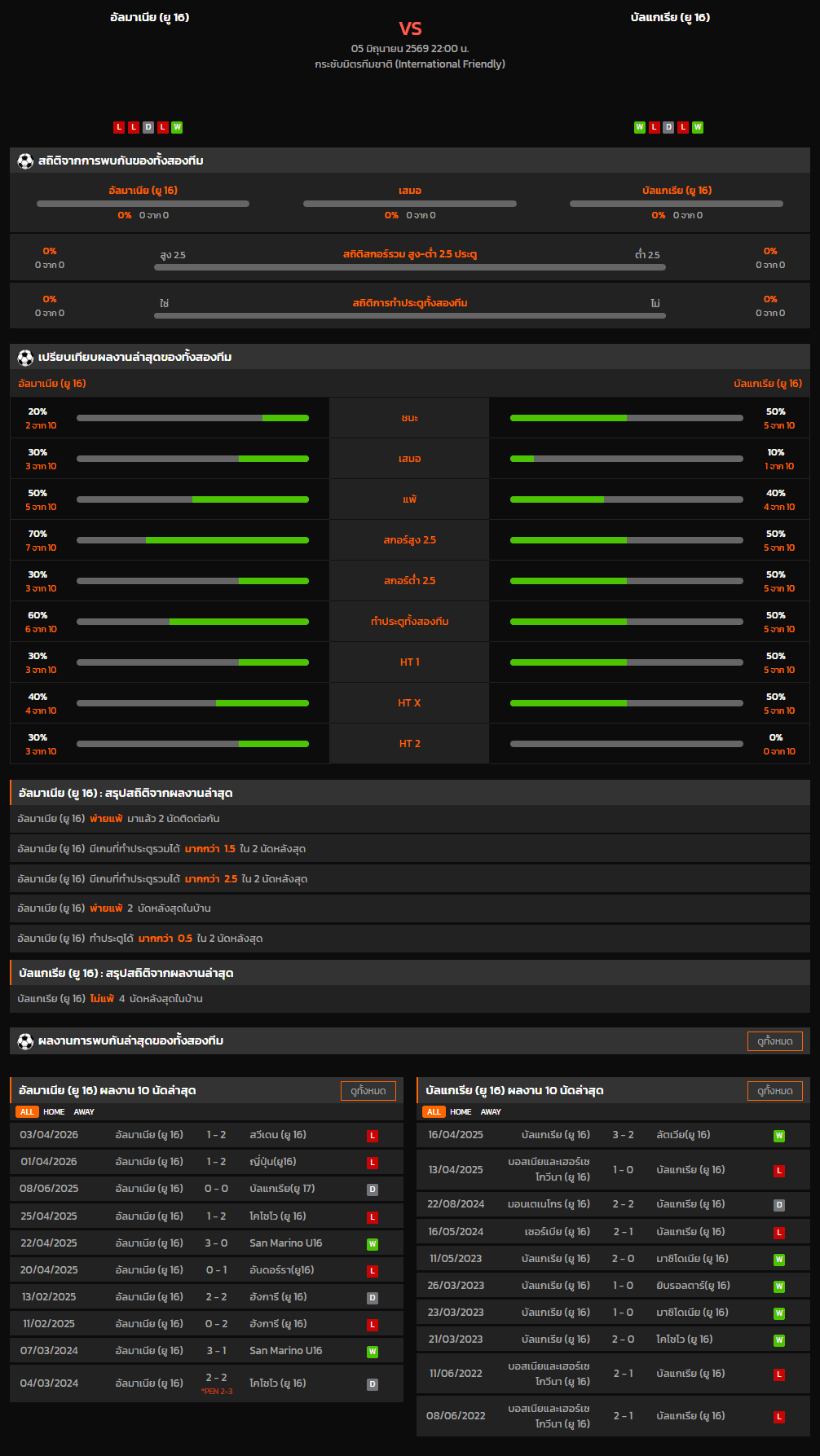Open view-all button for Bulgaria last 10 matches

point(775,1091)
